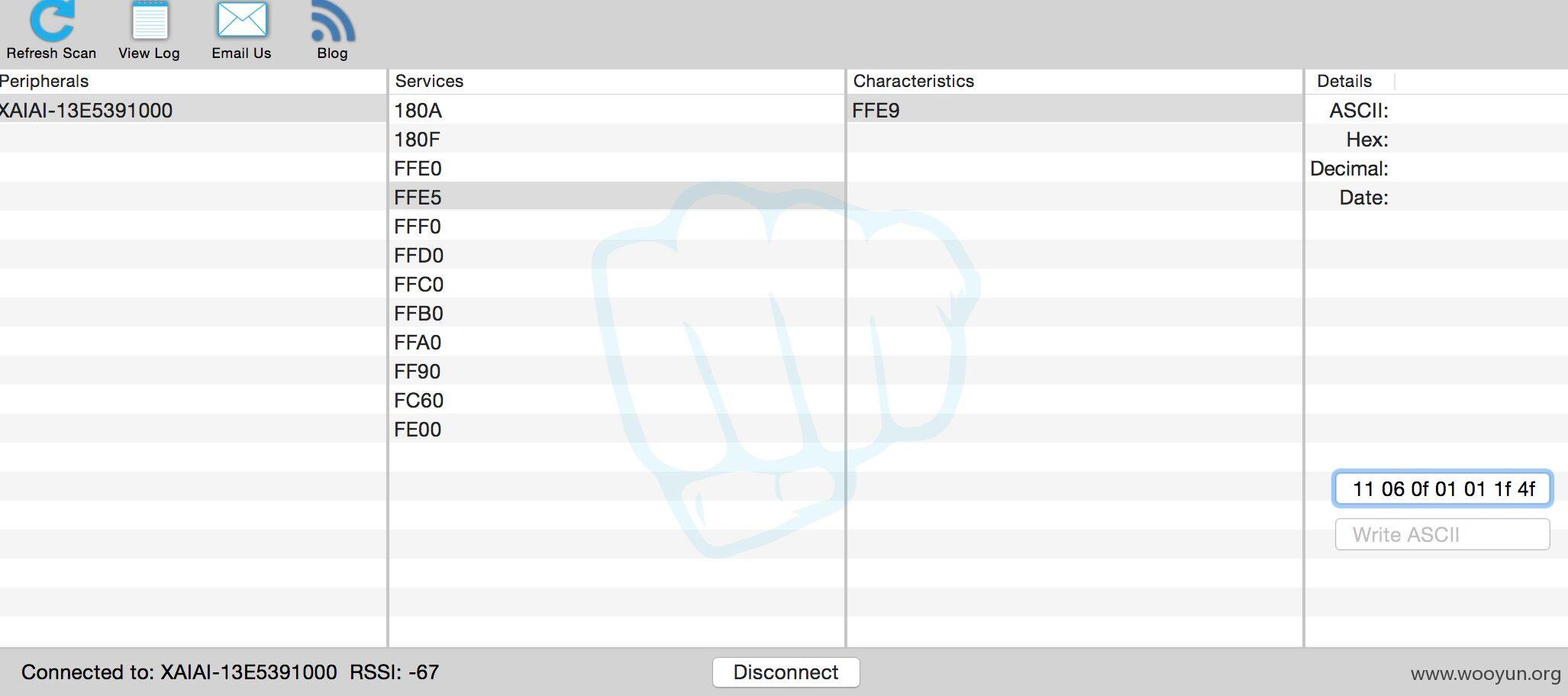Select service FFC0

point(617,284)
